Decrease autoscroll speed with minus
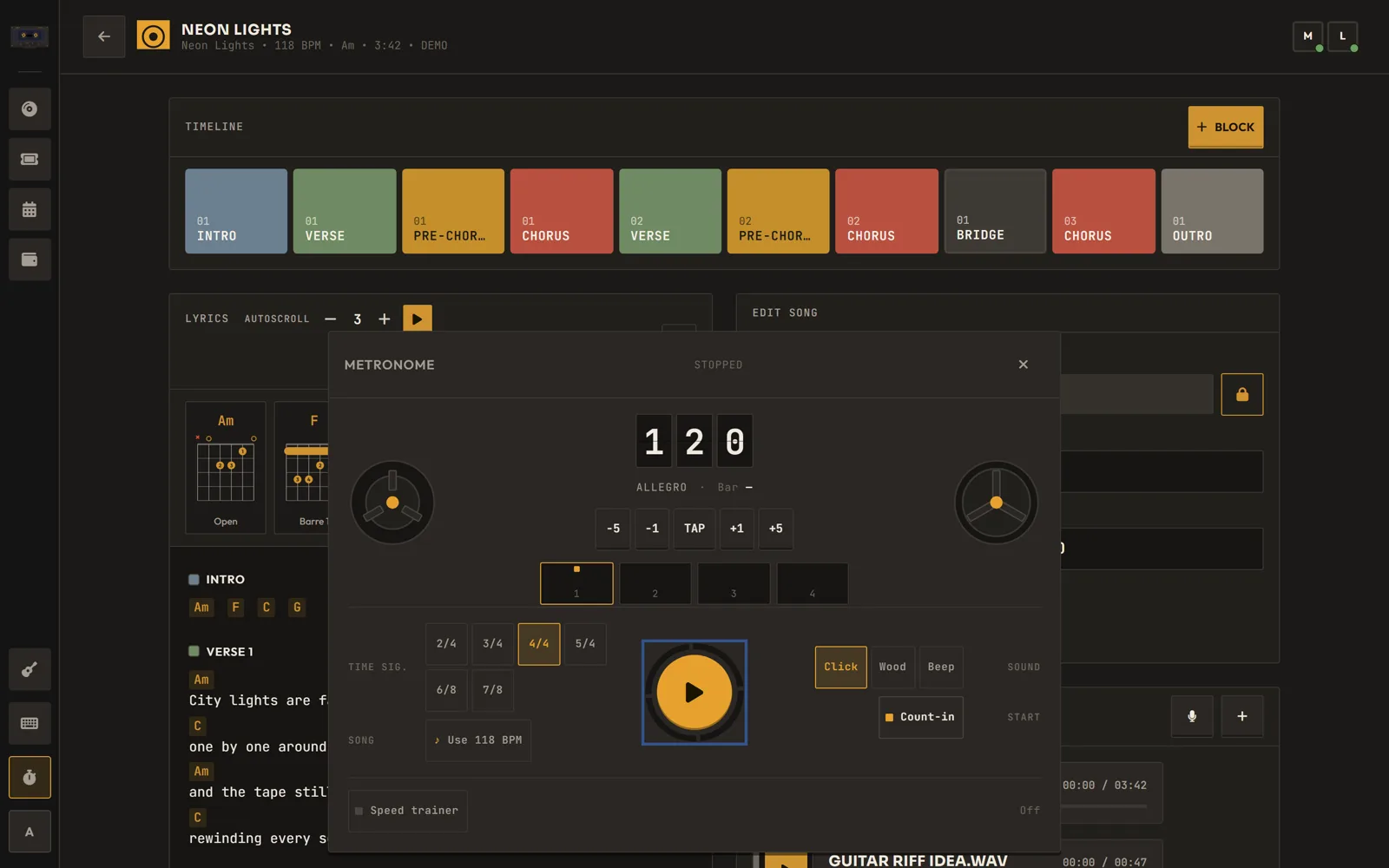Viewport: 1389px width, 868px height. pyautogui.click(x=330, y=319)
